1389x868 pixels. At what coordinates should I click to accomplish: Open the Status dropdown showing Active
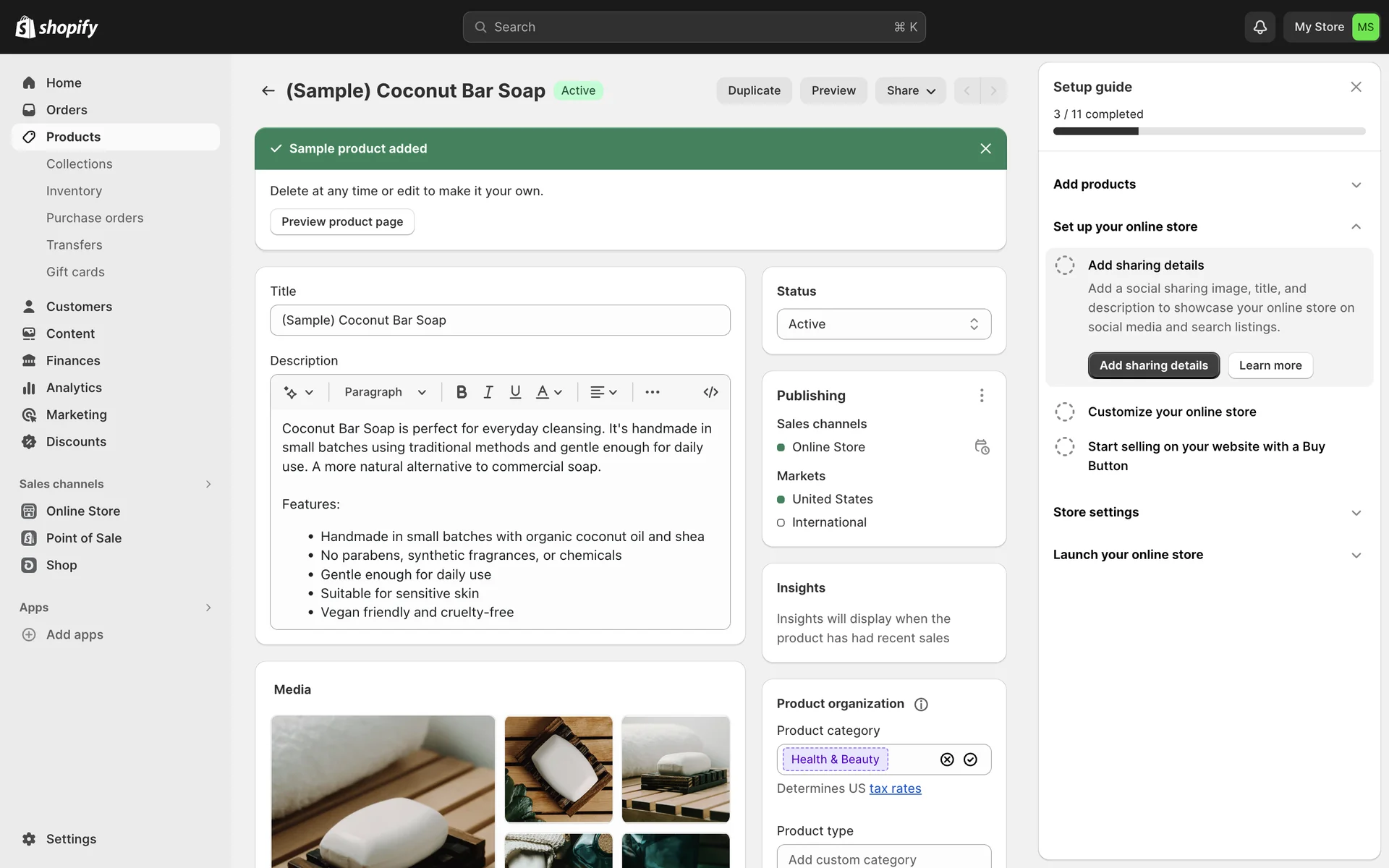click(883, 324)
